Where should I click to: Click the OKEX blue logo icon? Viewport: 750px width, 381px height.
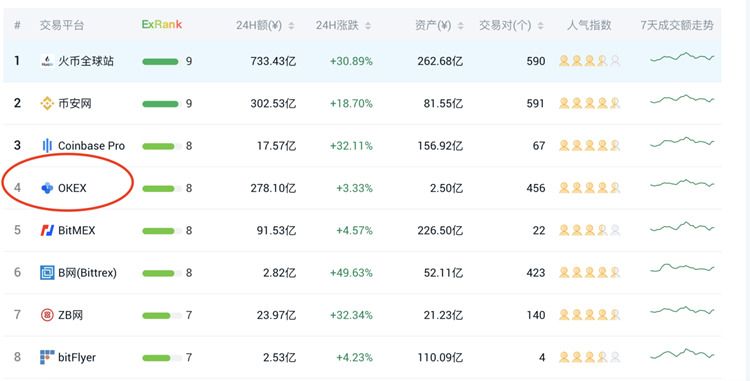pyautogui.click(x=47, y=188)
